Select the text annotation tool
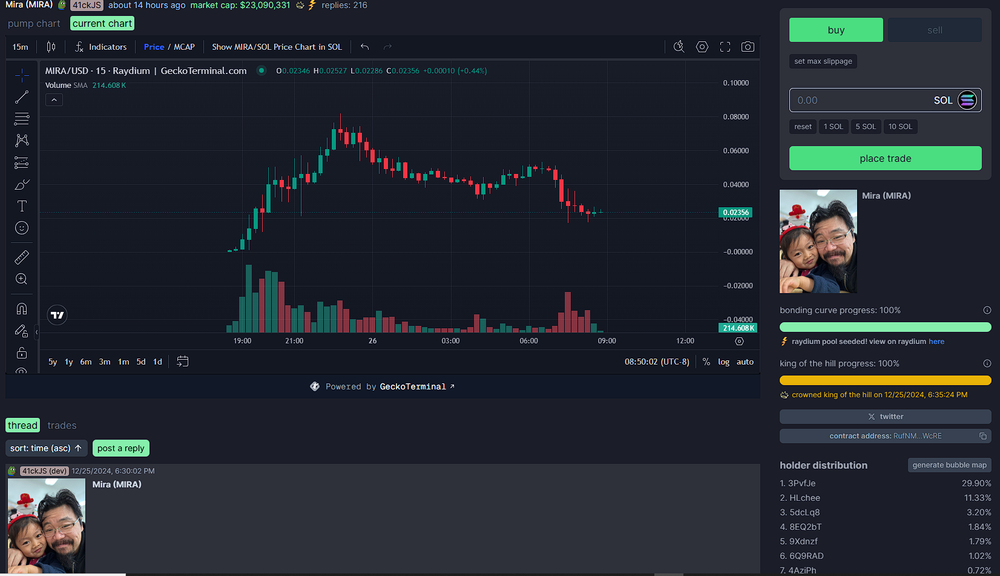The image size is (1000, 576). 22,206
